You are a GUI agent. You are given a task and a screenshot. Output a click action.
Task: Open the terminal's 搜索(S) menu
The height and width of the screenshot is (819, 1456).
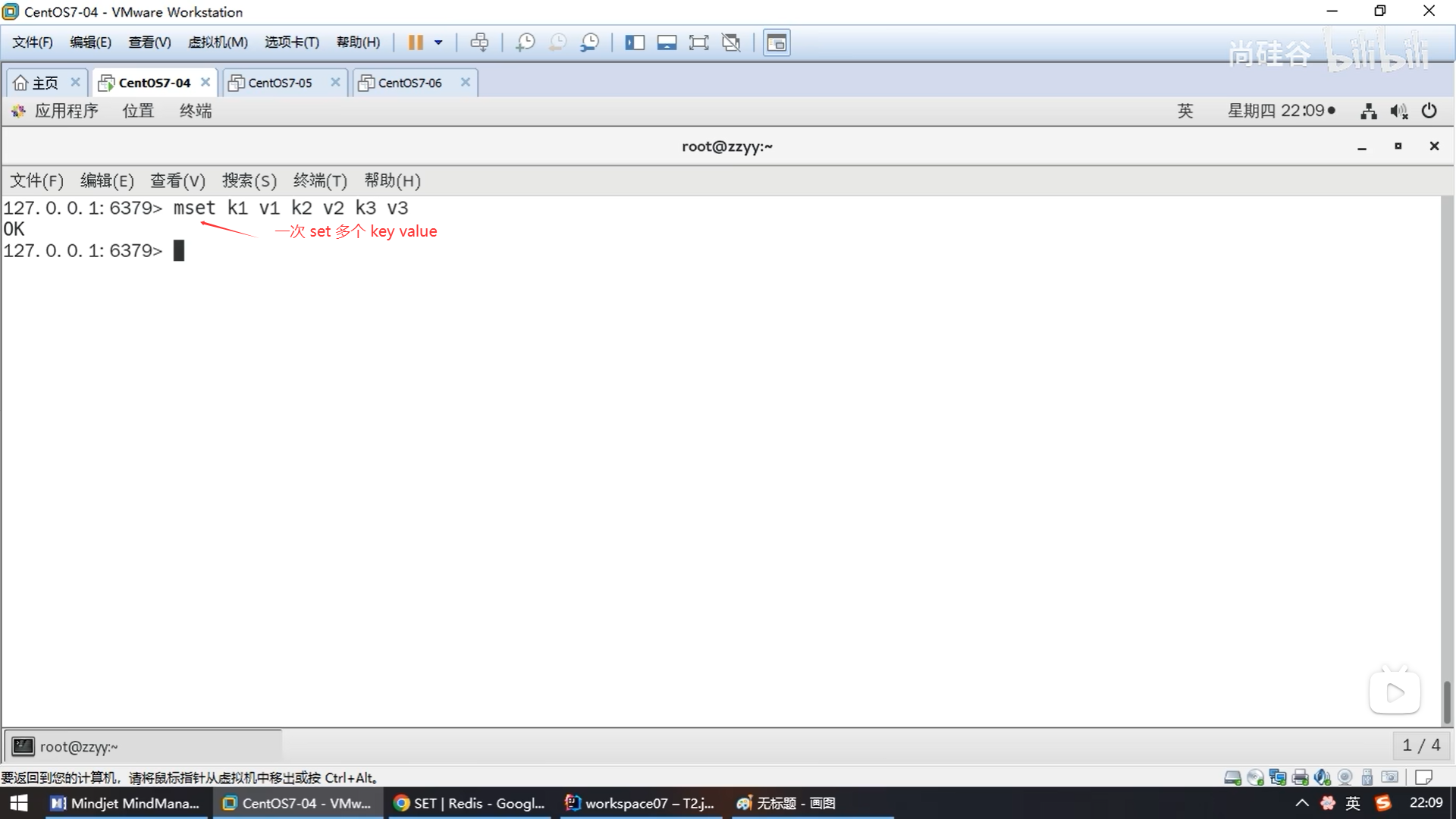249,180
